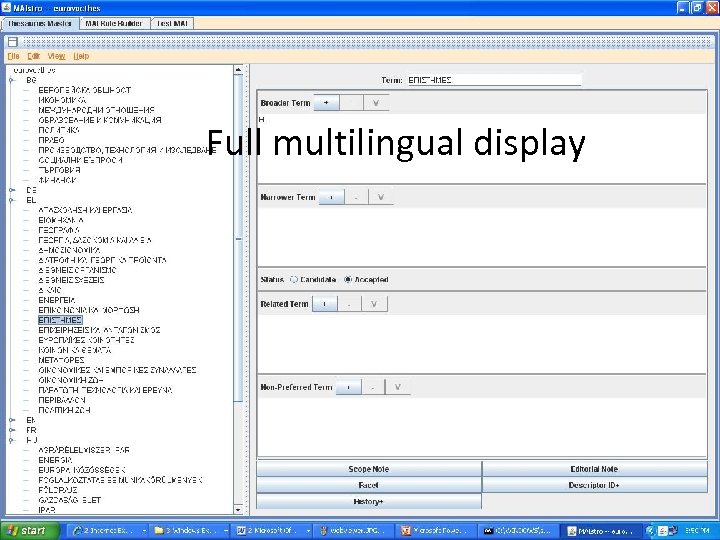Select ΕΠΙΣΤΗΜΕΣ in the tree
The width and height of the screenshot is (720, 540).
click(x=60, y=320)
